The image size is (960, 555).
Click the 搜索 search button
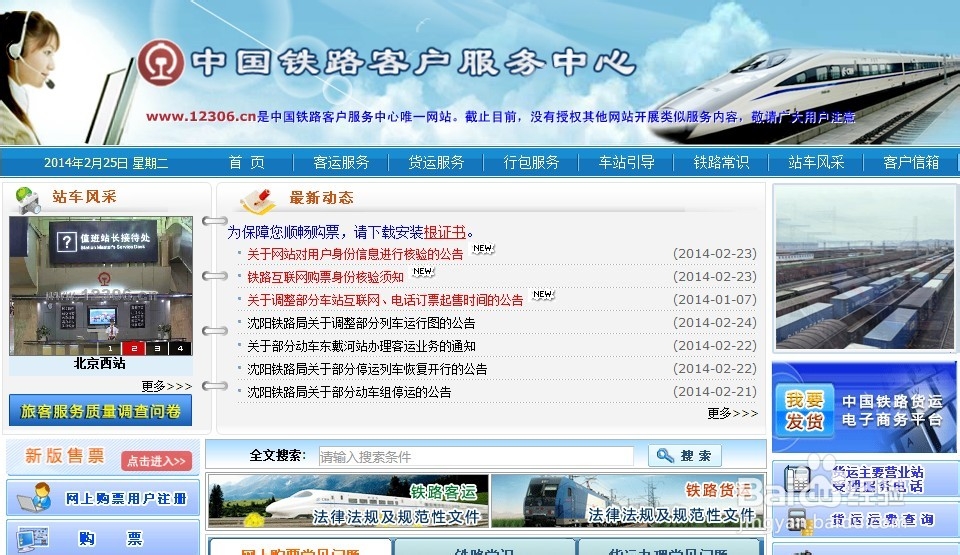coord(684,455)
